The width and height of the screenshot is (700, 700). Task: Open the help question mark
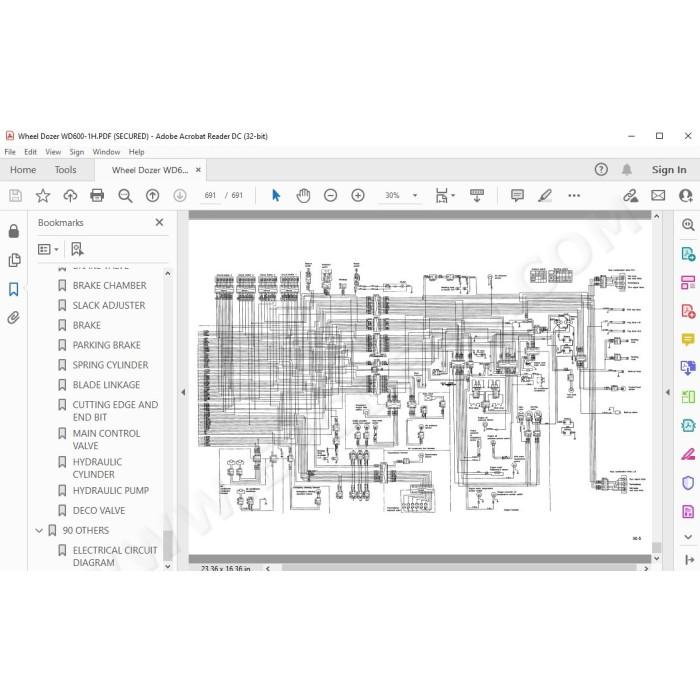[x=601, y=170]
